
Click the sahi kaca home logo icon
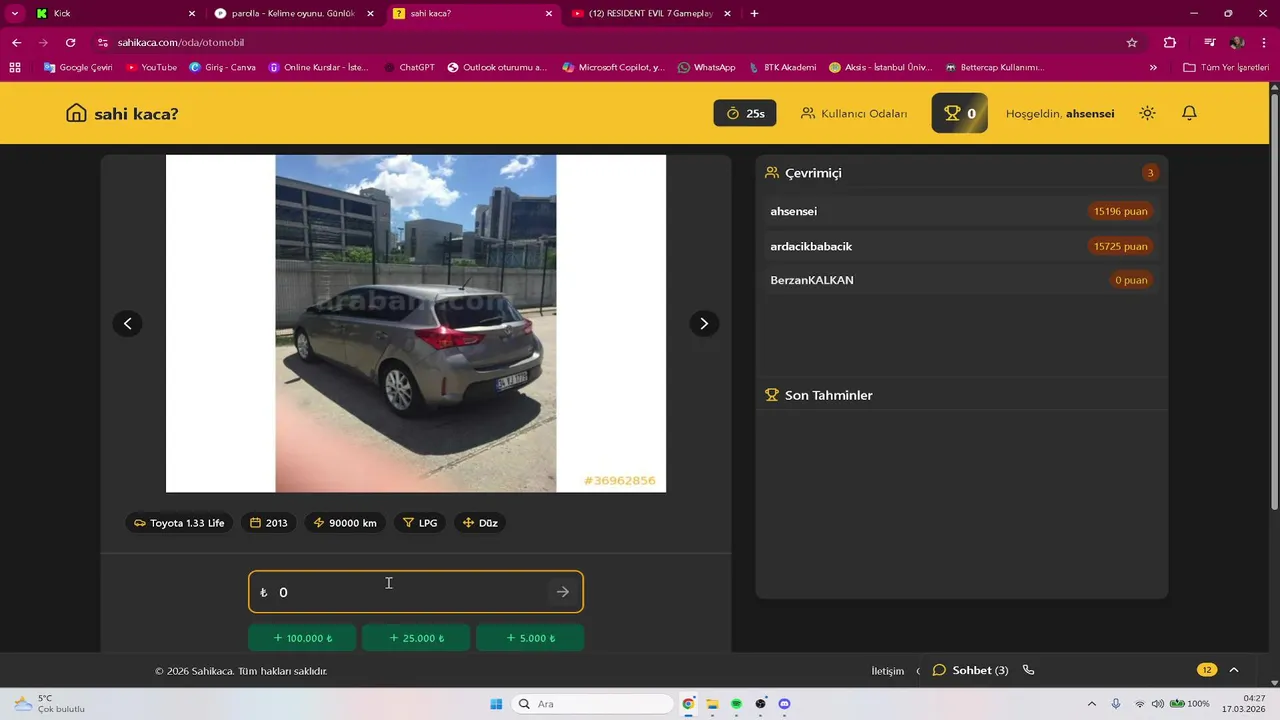click(76, 113)
